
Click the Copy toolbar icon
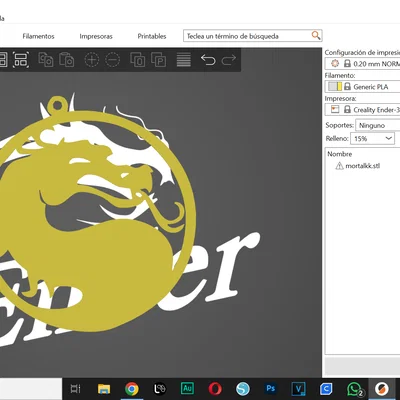(x=46, y=60)
